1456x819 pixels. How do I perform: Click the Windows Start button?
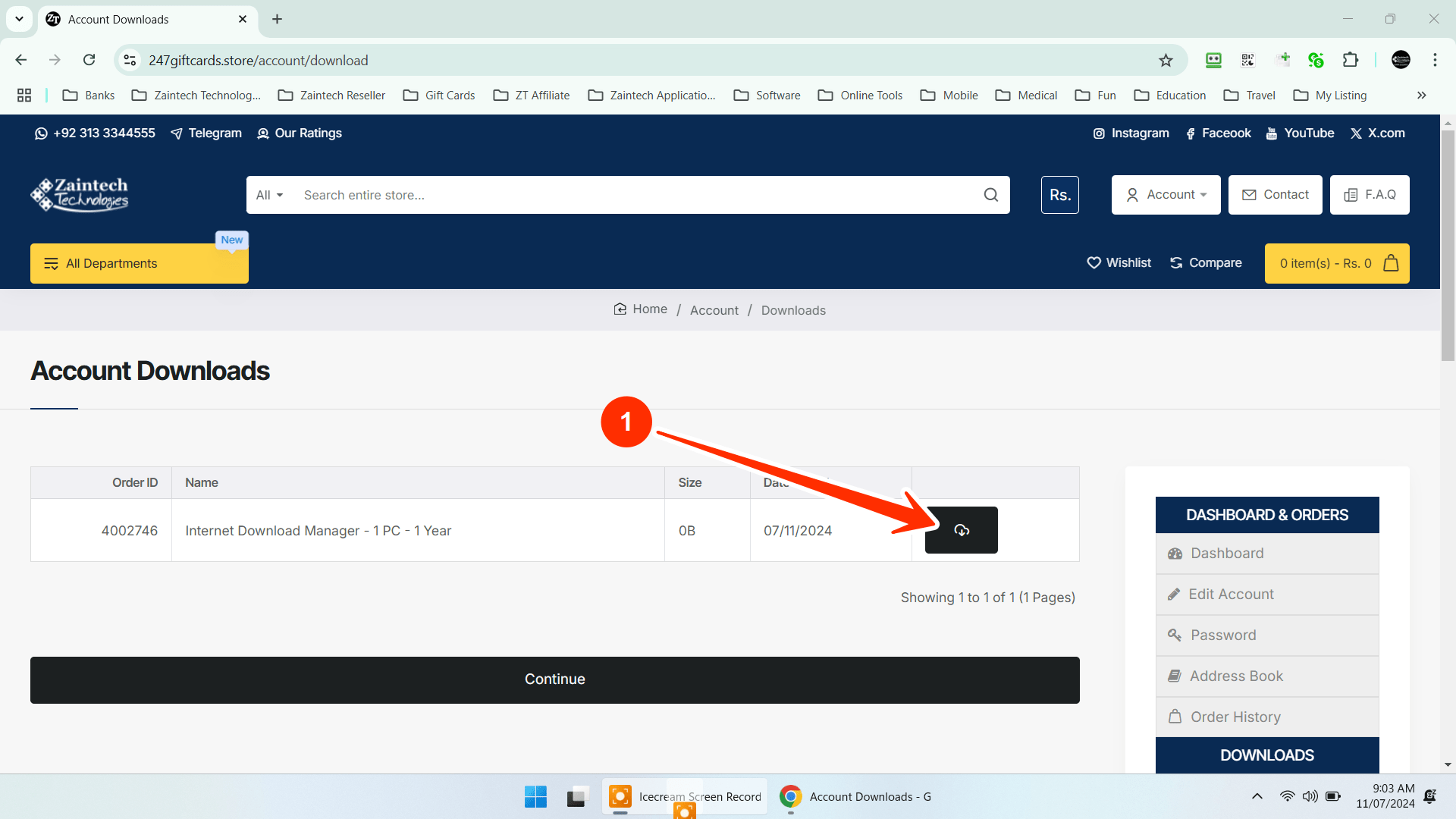coord(535,796)
